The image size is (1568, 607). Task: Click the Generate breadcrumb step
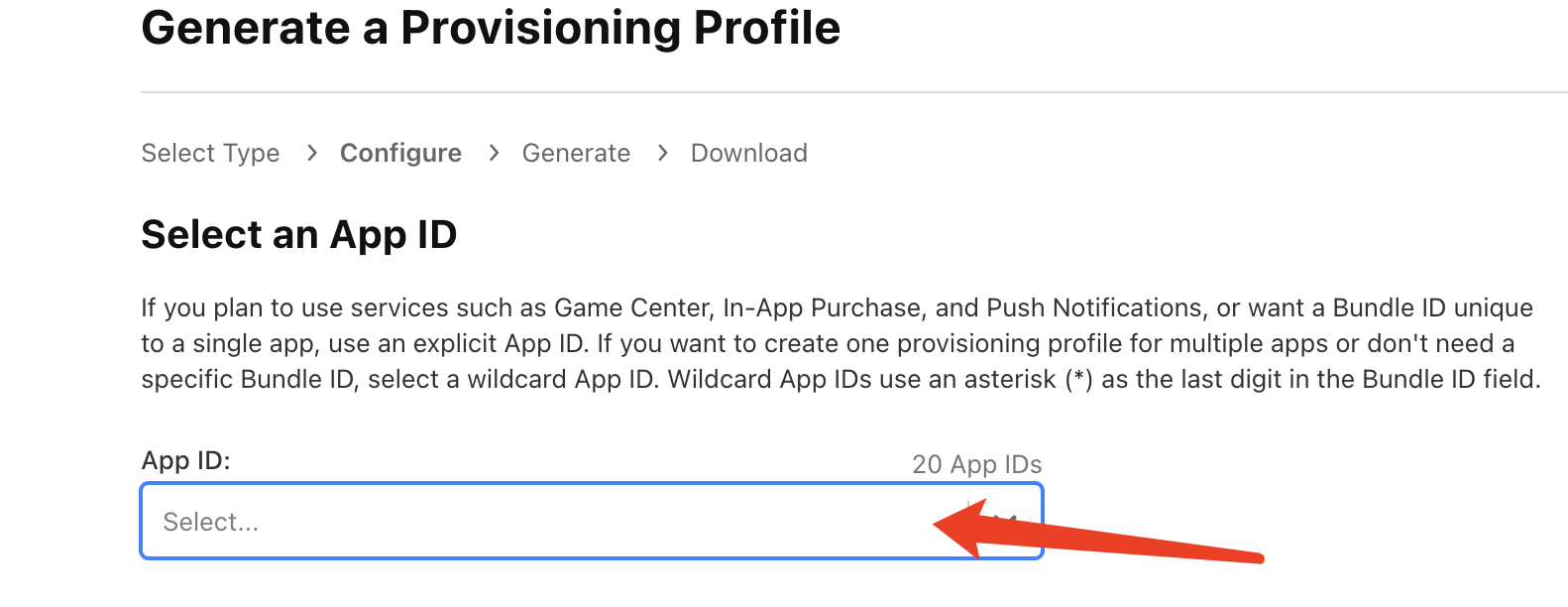(576, 154)
